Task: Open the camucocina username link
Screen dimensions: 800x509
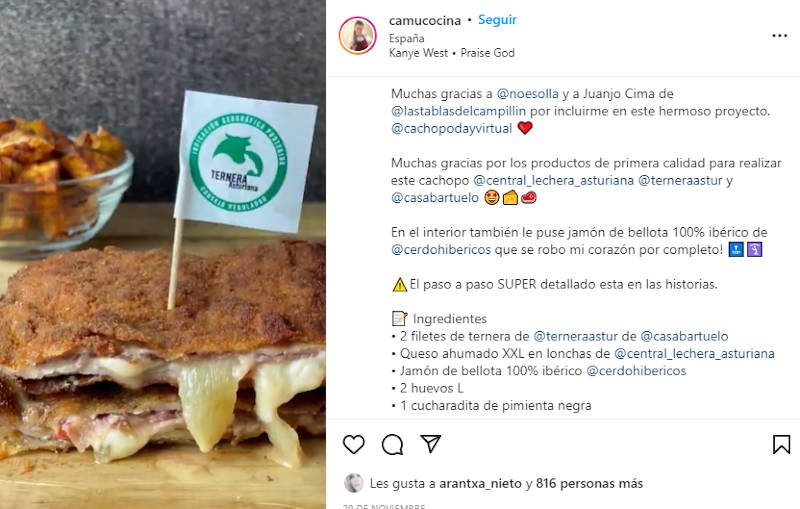Action: pos(424,20)
